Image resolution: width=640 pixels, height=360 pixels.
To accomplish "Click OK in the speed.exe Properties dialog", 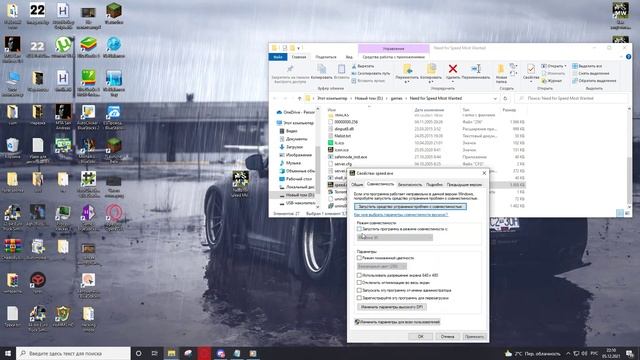I will click(420, 337).
